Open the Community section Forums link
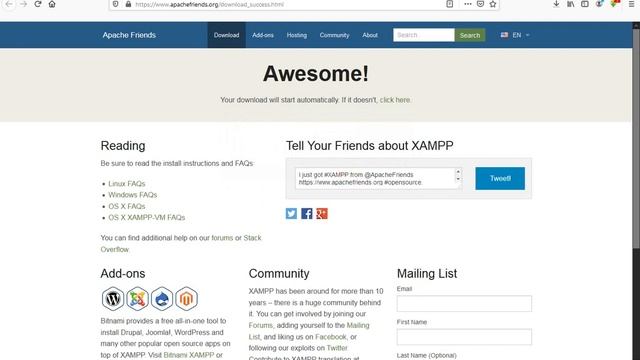Image resolution: width=640 pixels, height=360 pixels. (x=260, y=325)
